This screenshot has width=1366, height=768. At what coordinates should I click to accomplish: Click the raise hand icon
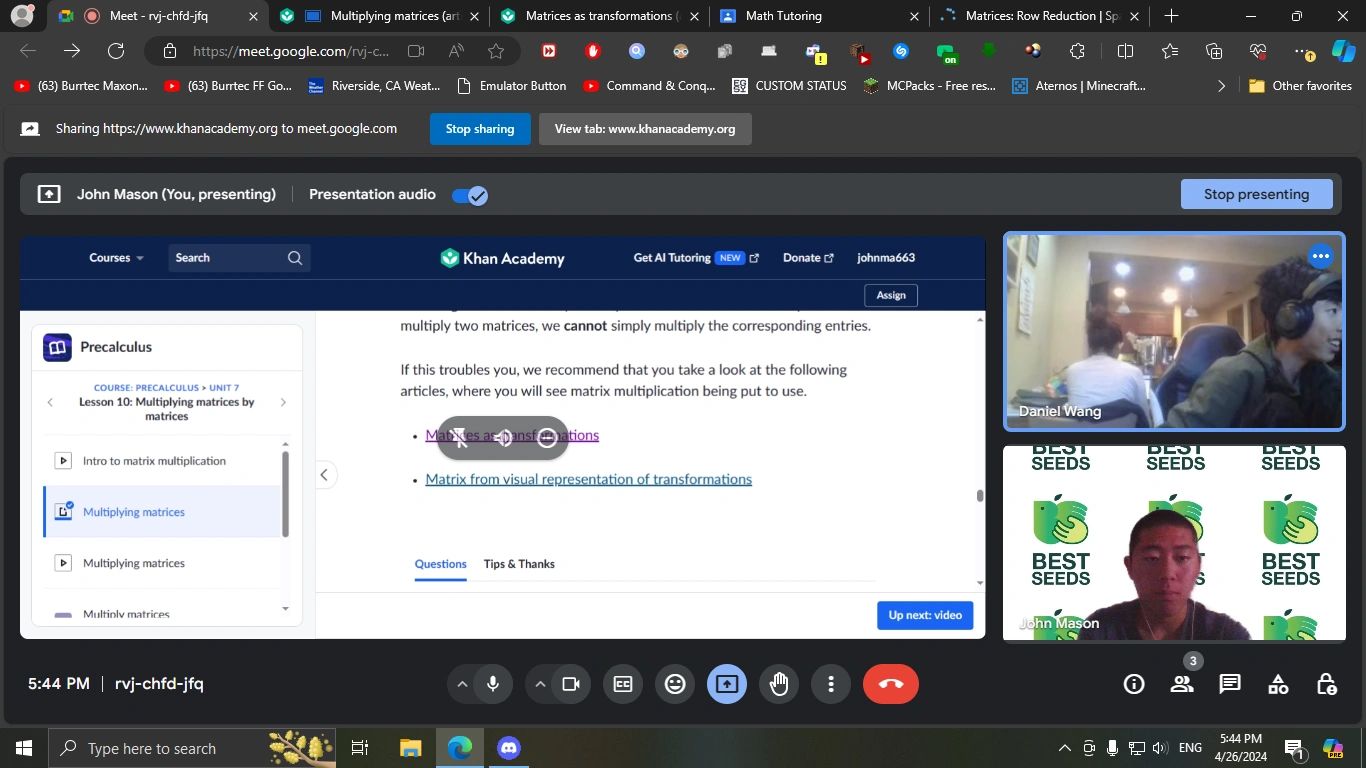click(779, 684)
